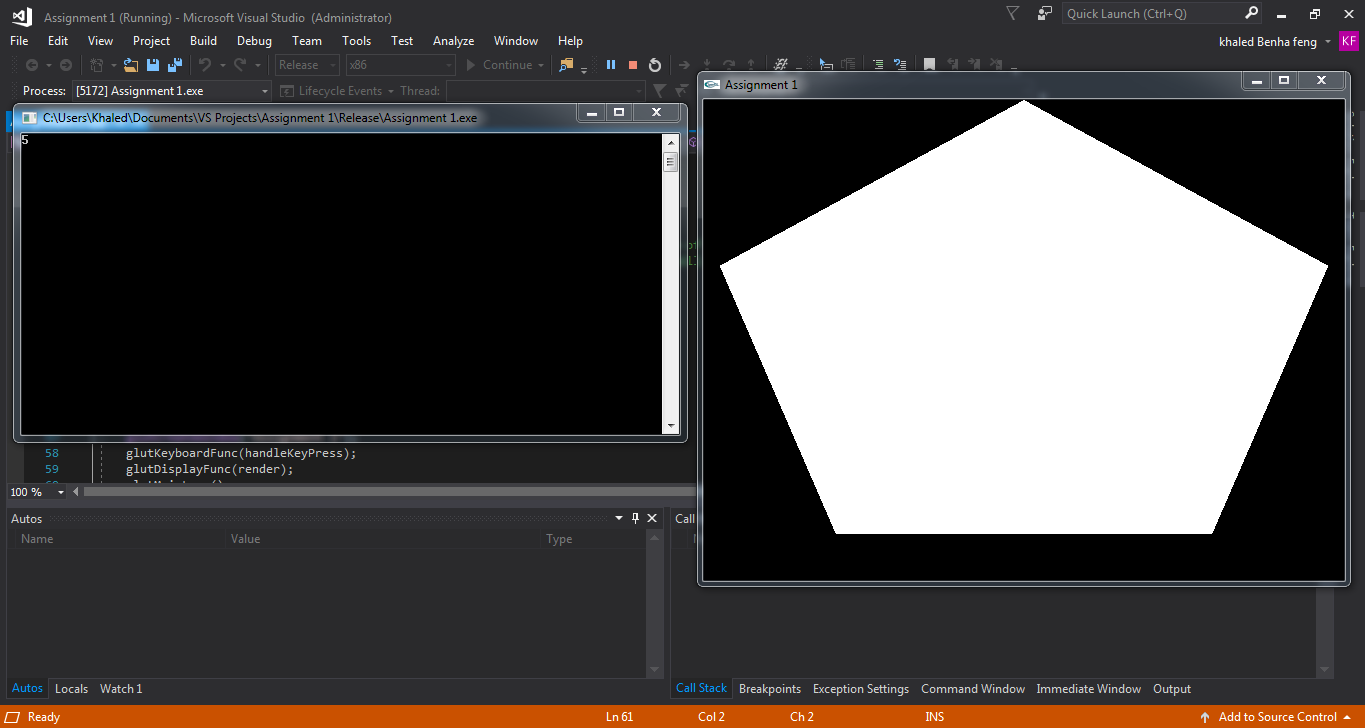Select the Immediate Window tab

pyautogui.click(x=1088, y=689)
